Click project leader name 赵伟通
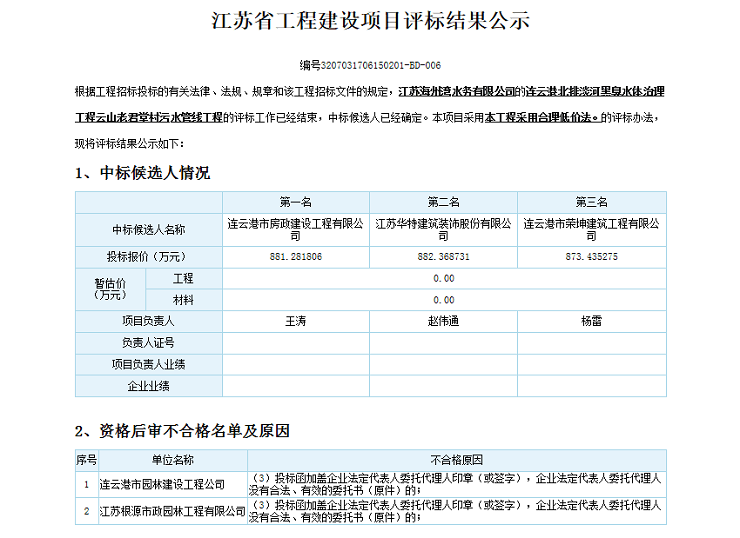 click(444, 321)
